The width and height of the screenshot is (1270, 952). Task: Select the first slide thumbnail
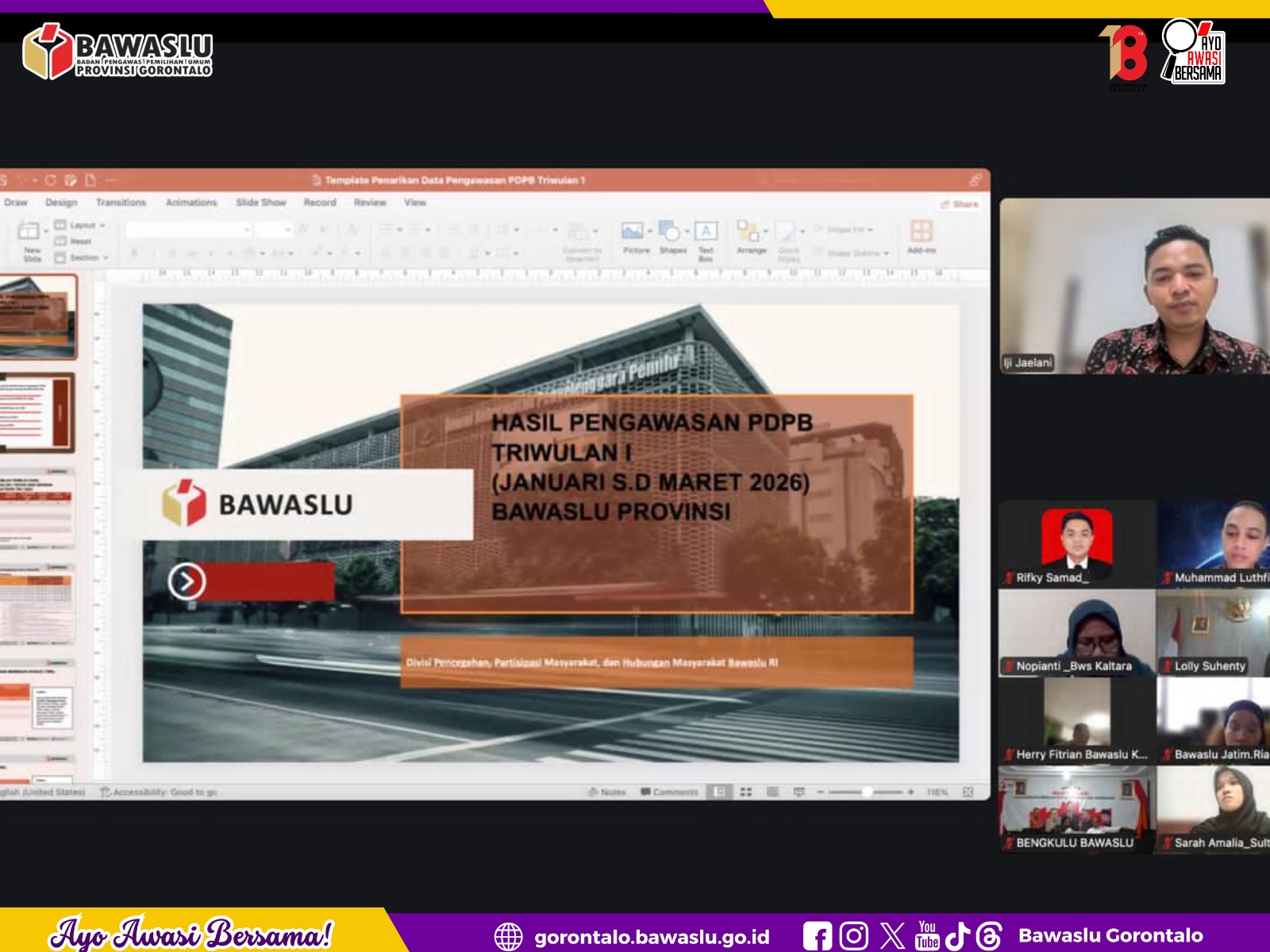tap(37, 317)
